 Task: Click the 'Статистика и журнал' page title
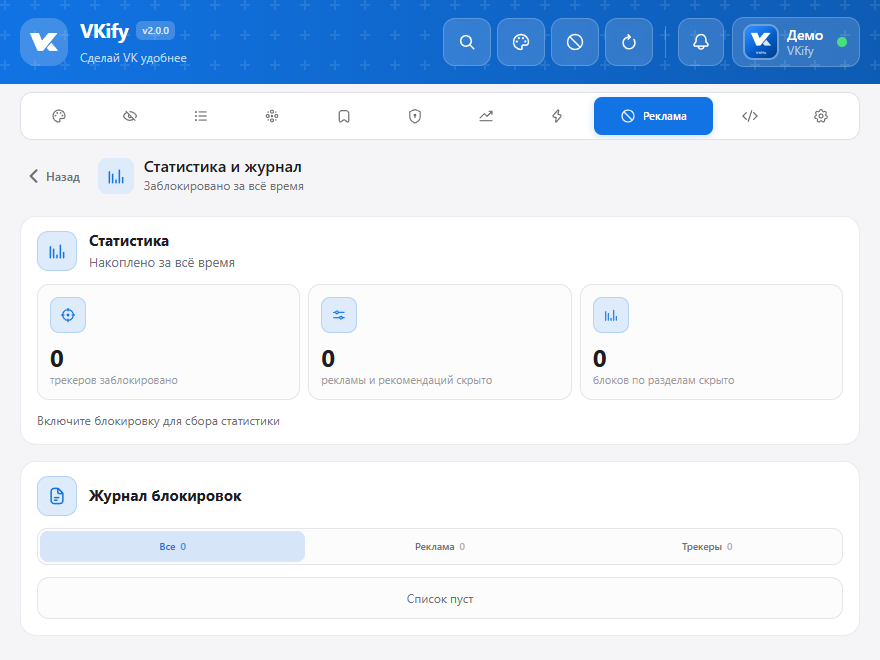click(223, 167)
